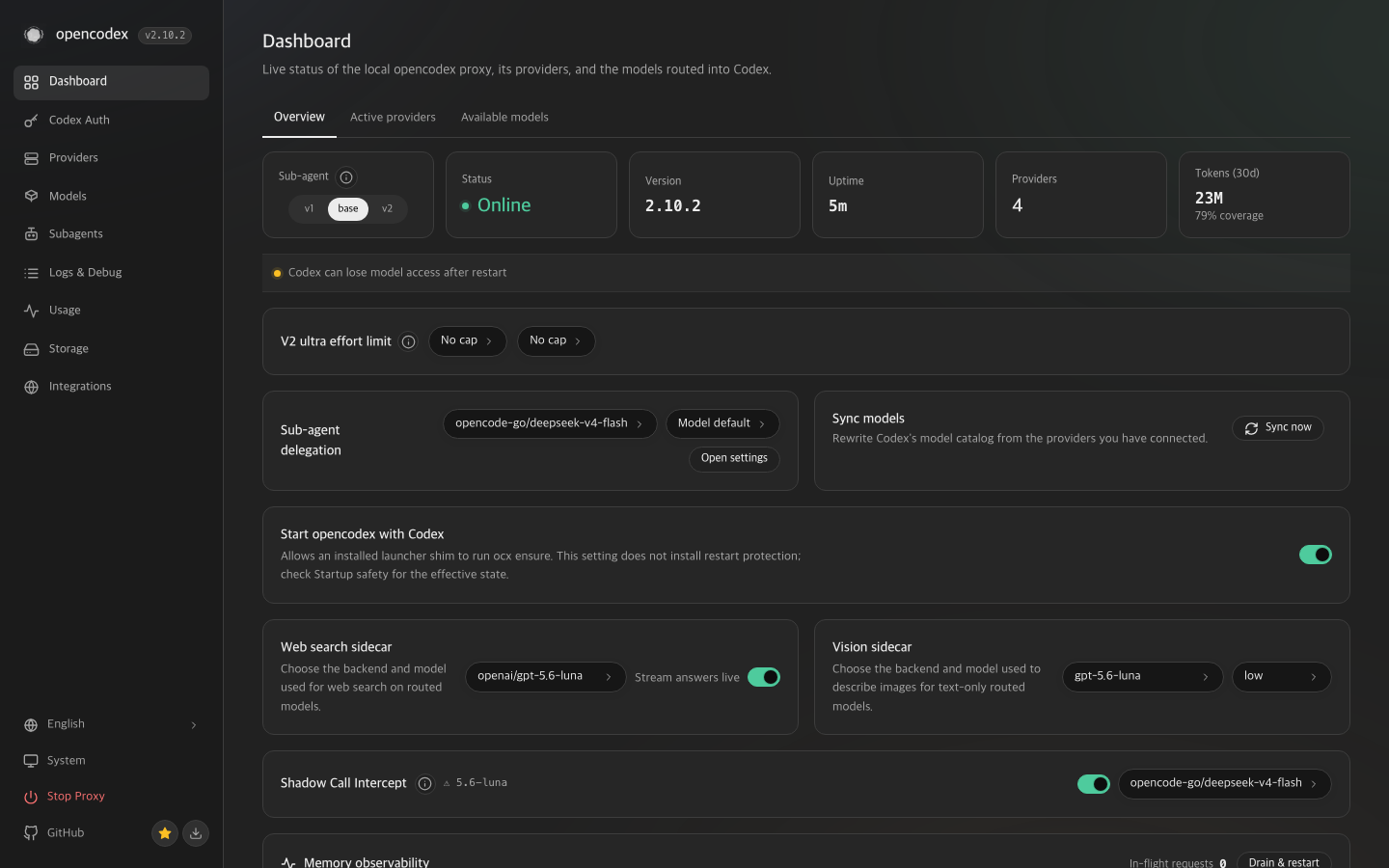Select v1 sub-agent mode
This screenshot has width=1389, height=868.
tap(309, 209)
